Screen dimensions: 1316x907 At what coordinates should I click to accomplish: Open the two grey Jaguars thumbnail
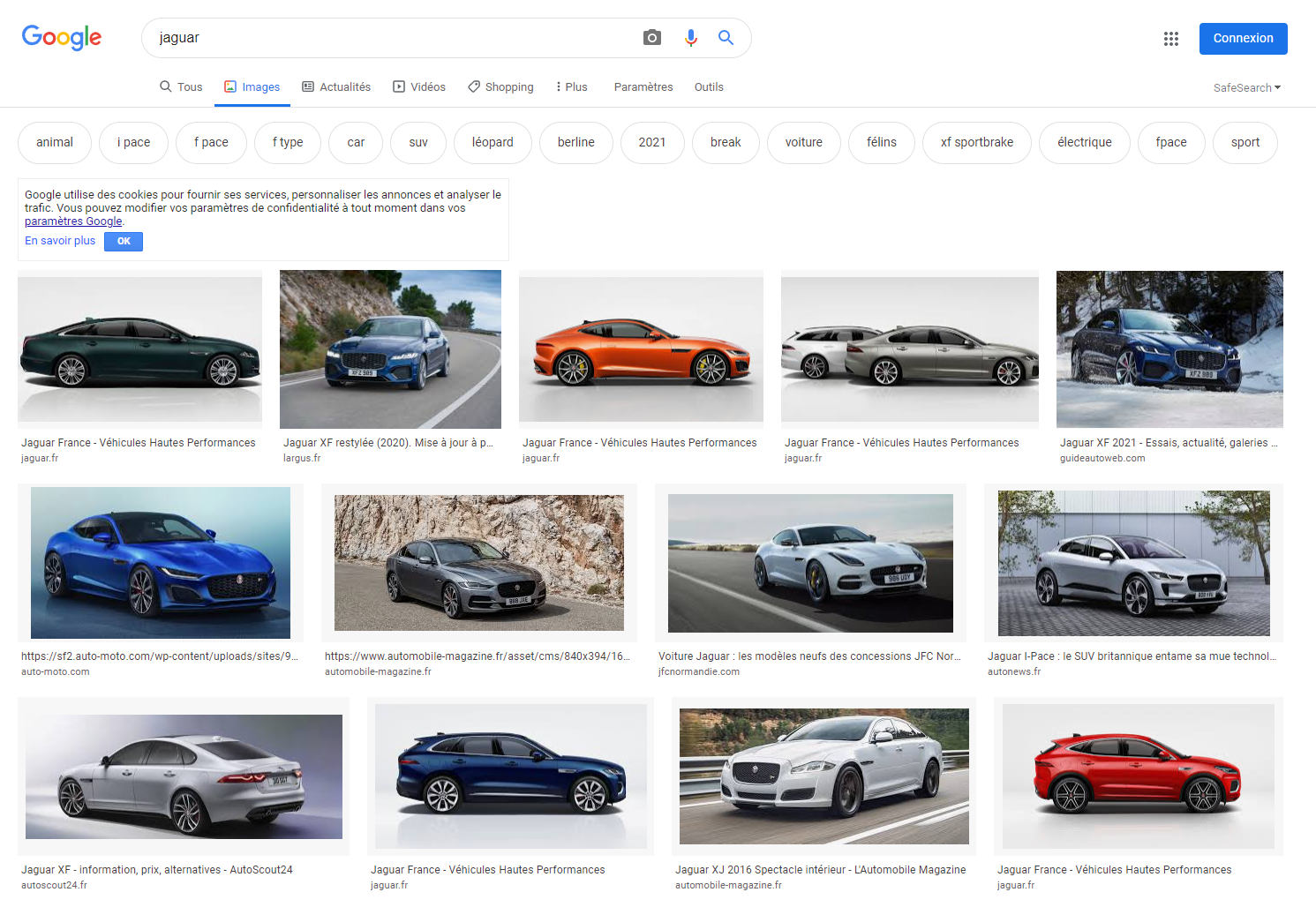[910, 349]
